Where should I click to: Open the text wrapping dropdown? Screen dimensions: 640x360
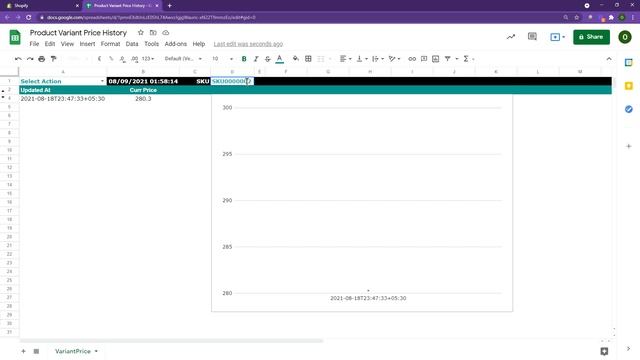[378, 59]
